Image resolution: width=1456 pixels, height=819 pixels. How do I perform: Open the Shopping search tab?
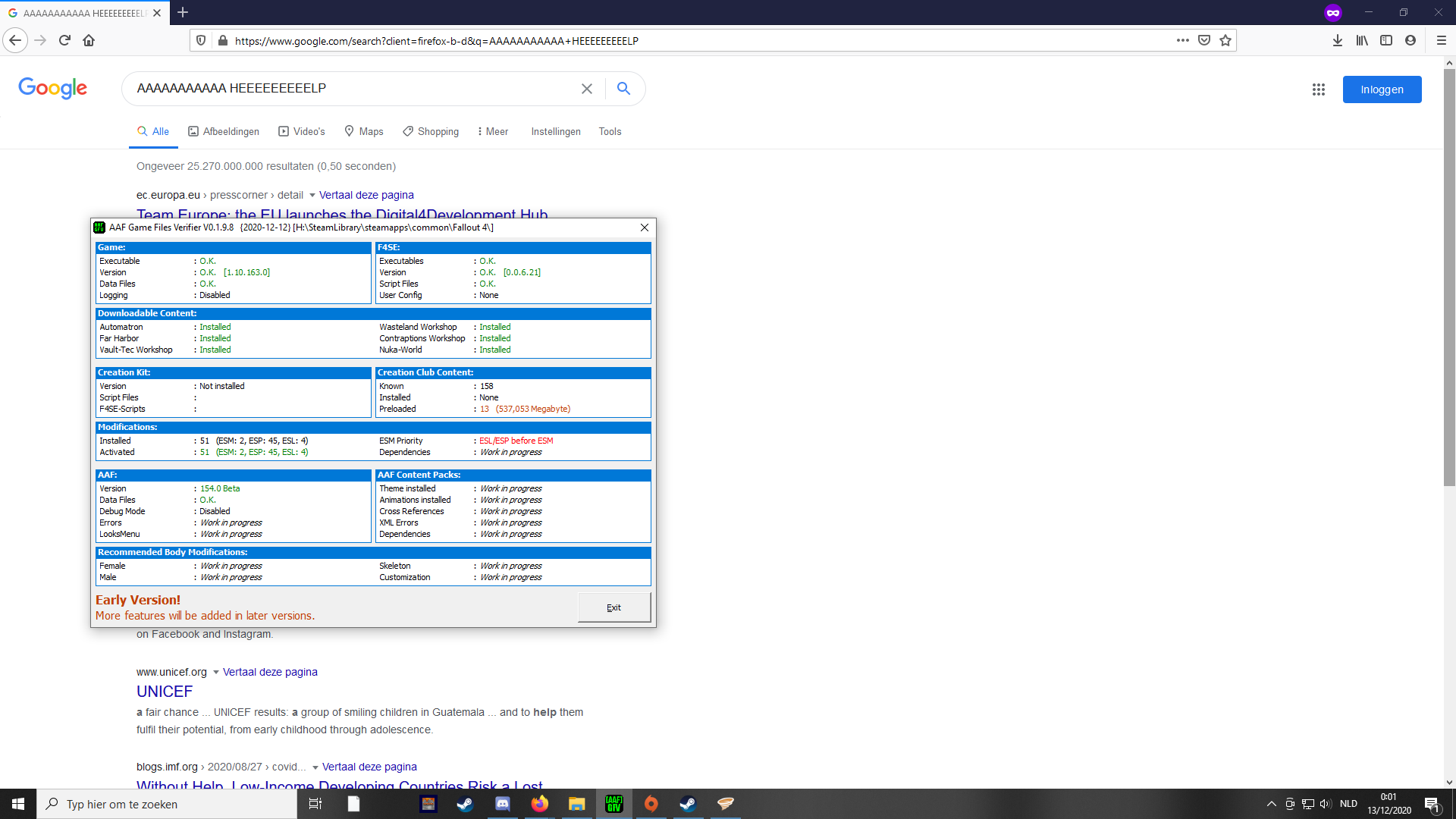(431, 131)
